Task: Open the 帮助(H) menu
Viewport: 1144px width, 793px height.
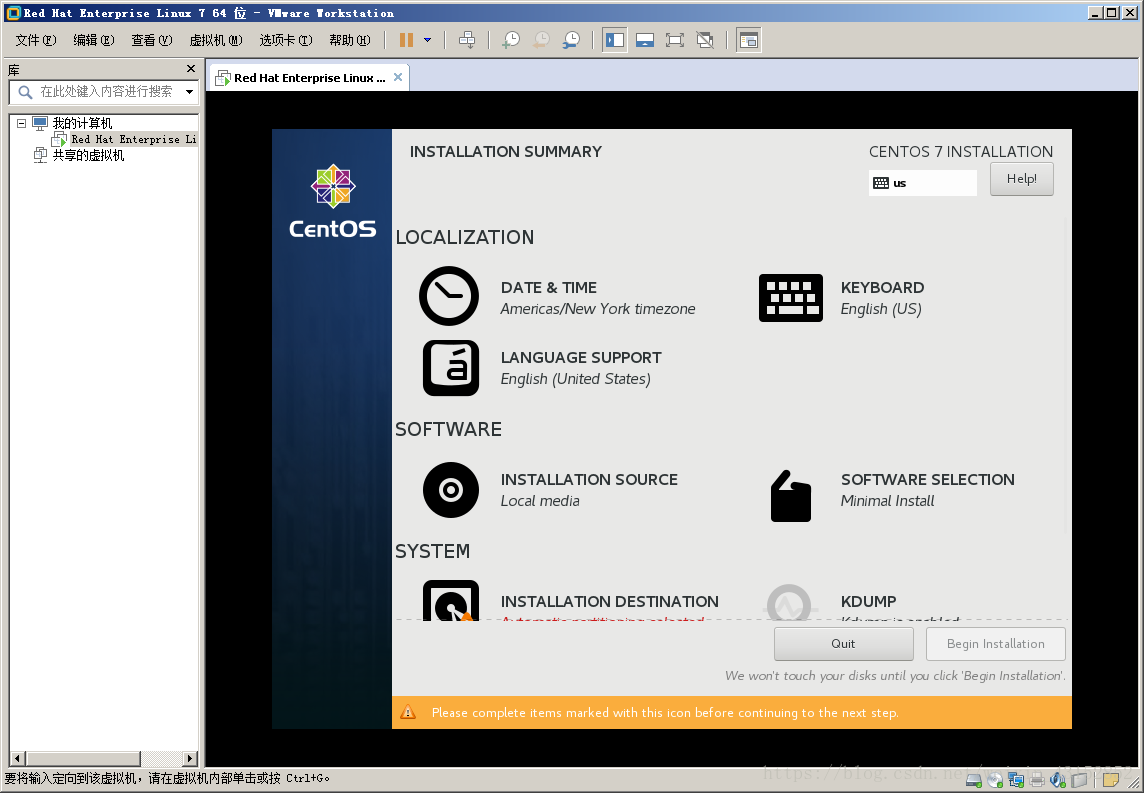Action: pyautogui.click(x=349, y=40)
